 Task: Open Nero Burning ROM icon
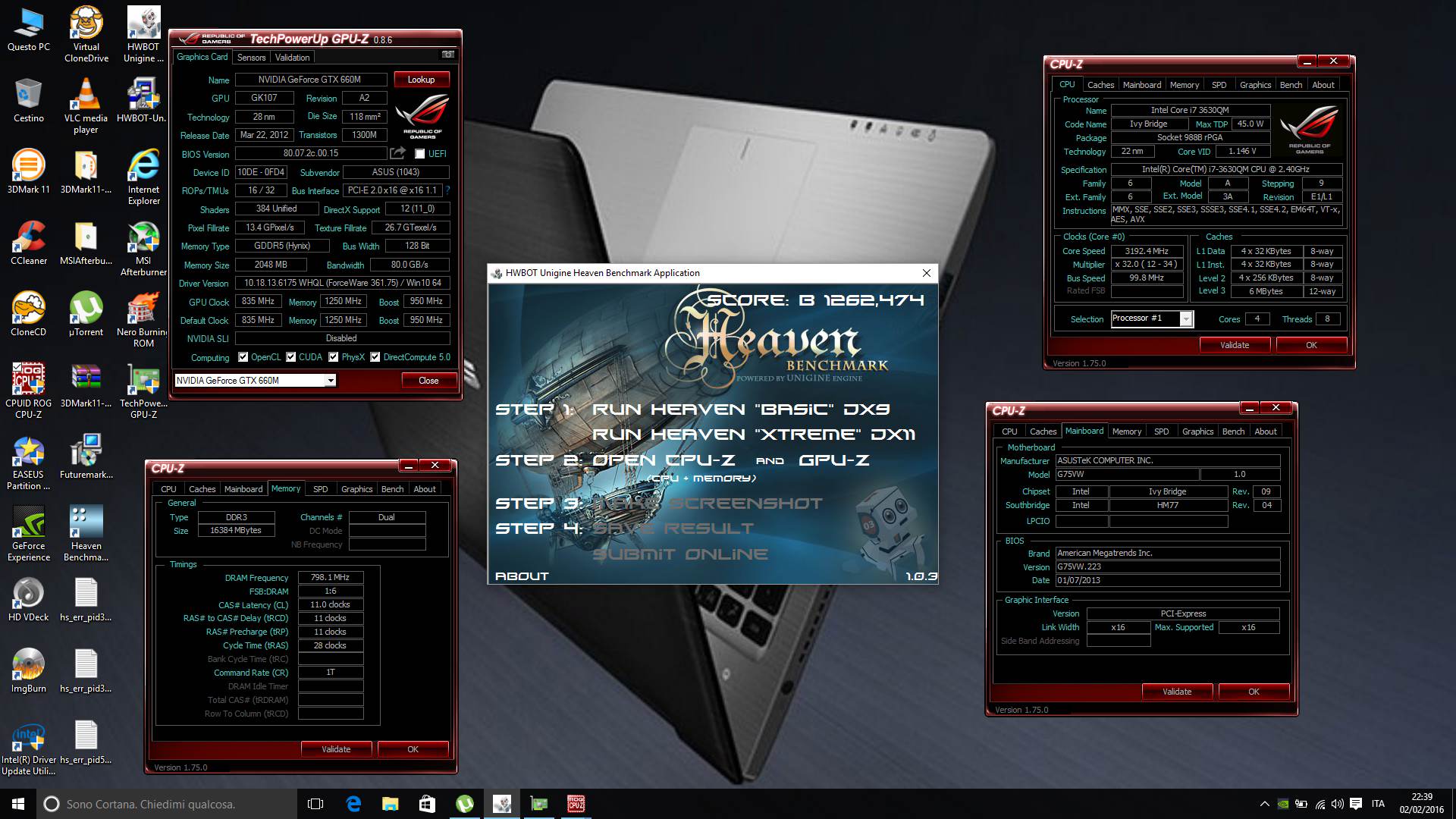point(143,320)
